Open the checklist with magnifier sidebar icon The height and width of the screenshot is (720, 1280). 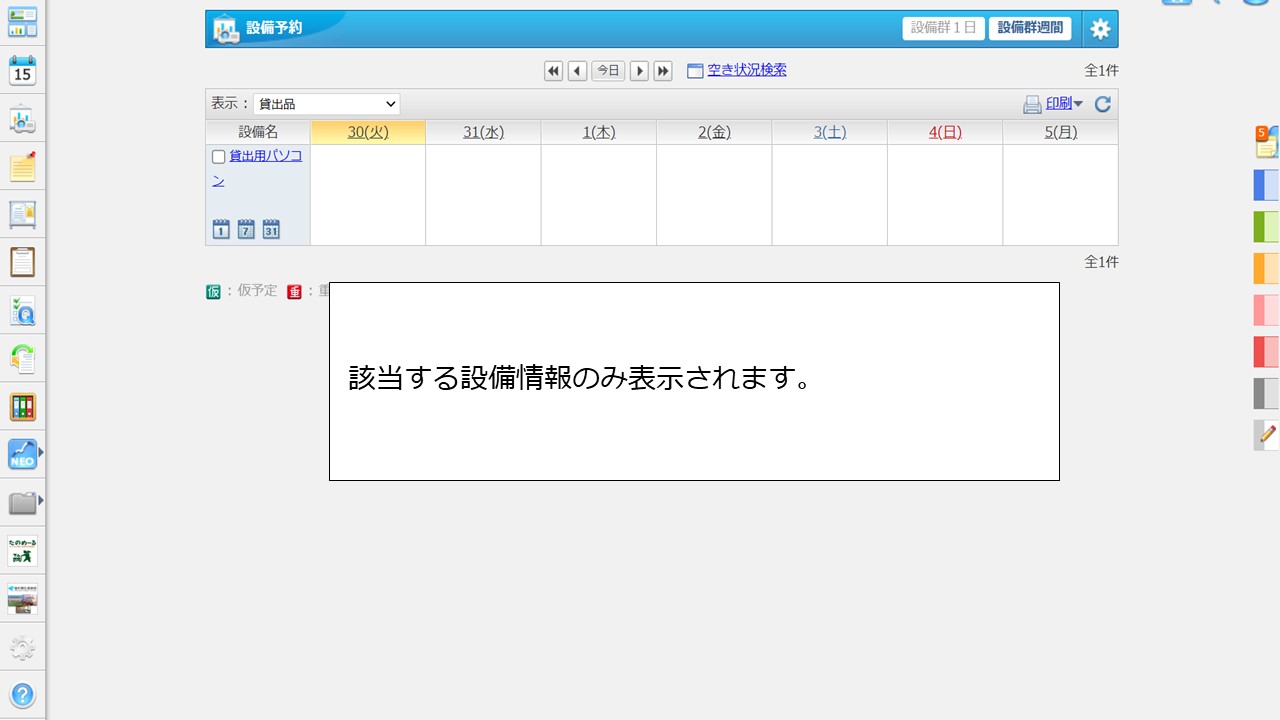(22, 311)
